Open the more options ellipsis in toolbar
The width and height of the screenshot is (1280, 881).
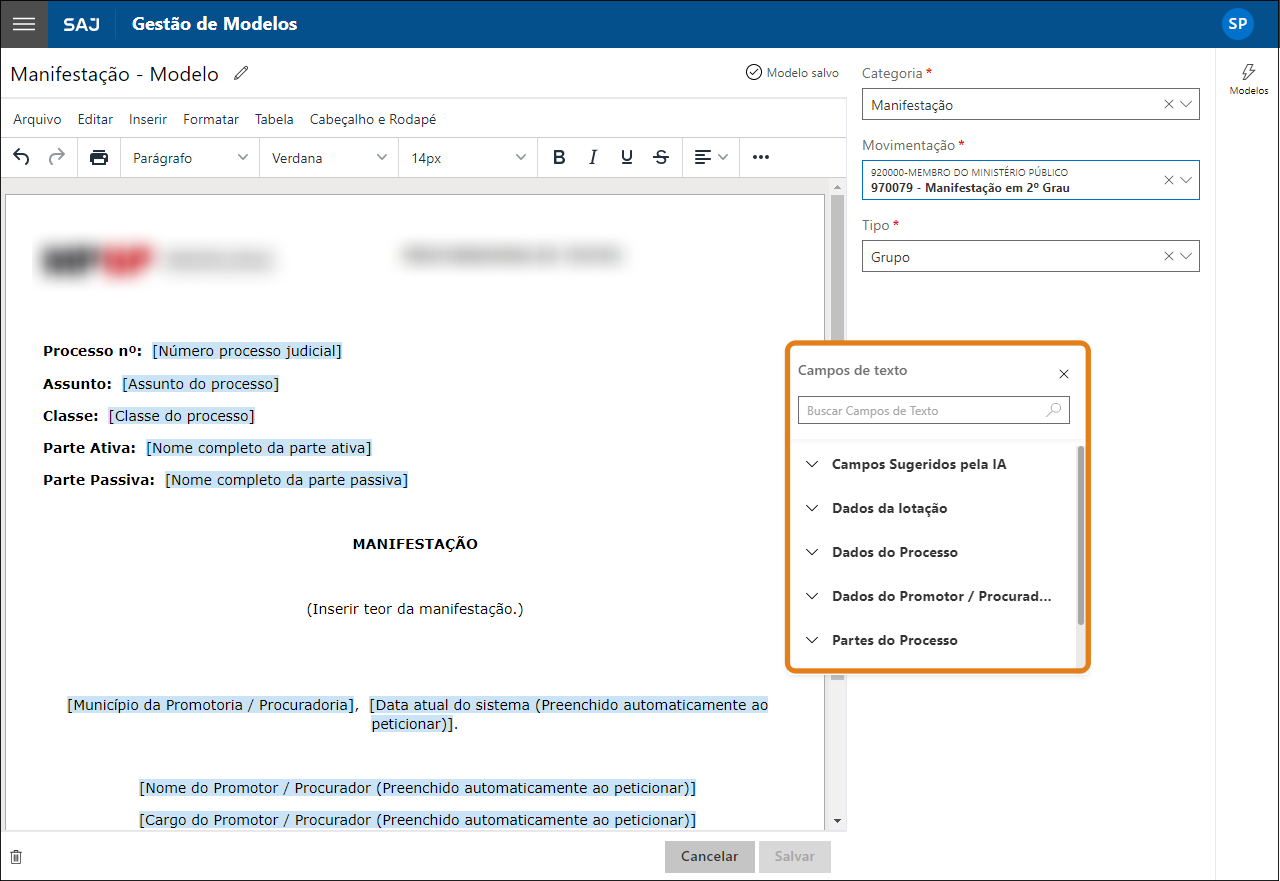[761, 157]
